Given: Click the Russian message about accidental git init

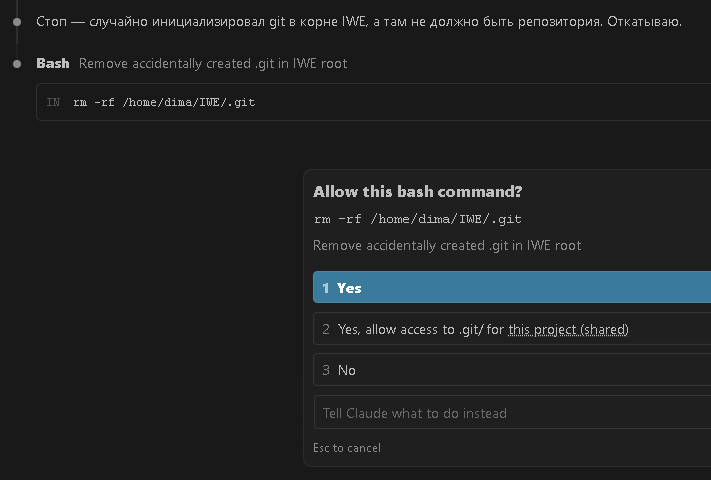Looking at the screenshot, I should [359, 22].
